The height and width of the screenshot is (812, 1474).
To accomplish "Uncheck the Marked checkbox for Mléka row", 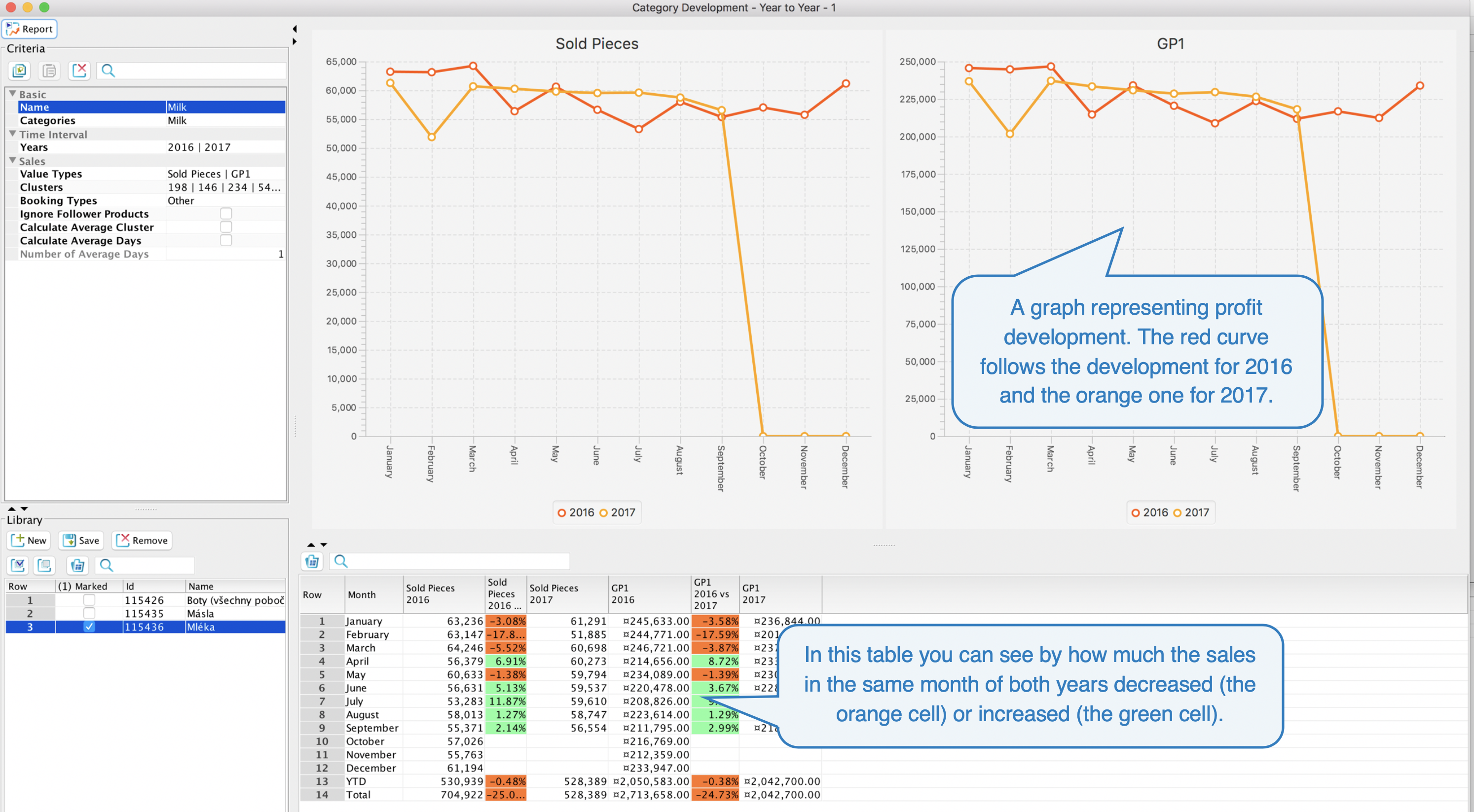I will [x=89, y=627].
